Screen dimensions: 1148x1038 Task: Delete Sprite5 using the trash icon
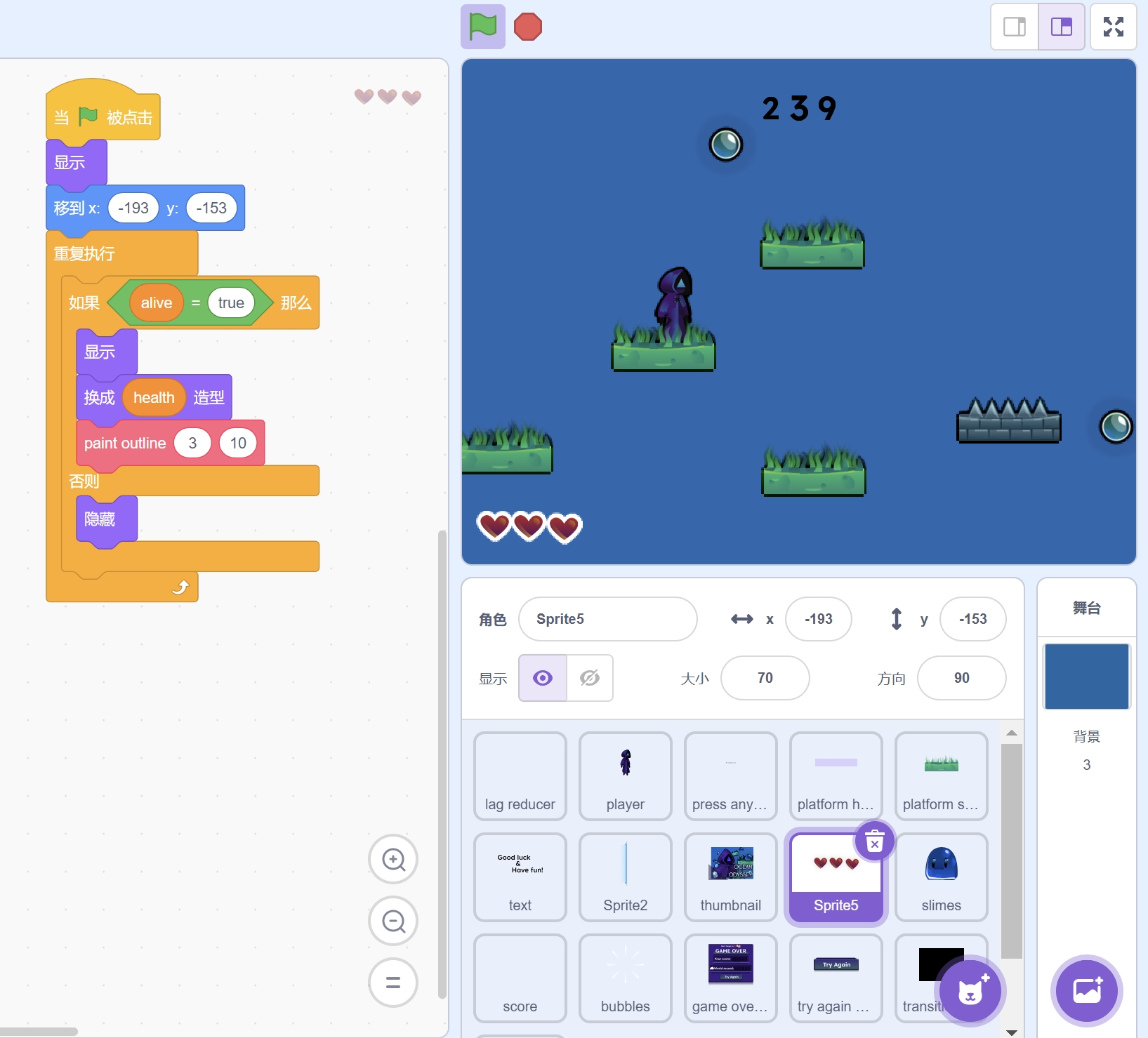[874, 841]
